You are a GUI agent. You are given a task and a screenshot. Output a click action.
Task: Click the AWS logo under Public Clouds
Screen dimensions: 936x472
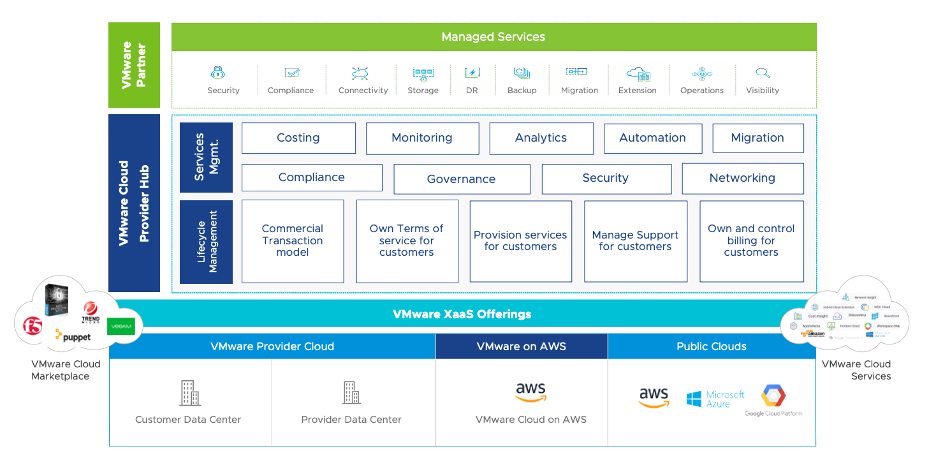[654, 397]
